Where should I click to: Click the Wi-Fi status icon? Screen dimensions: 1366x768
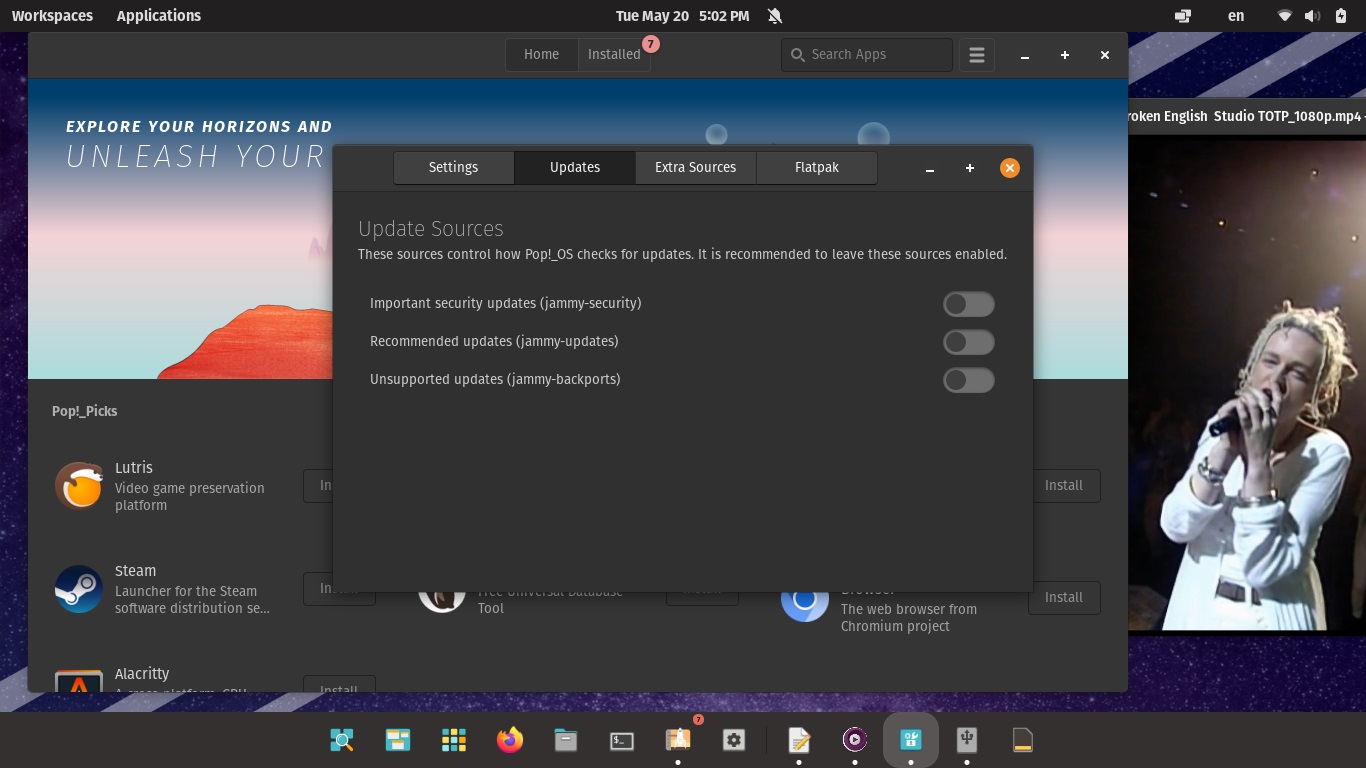(x=1285, y=16)
